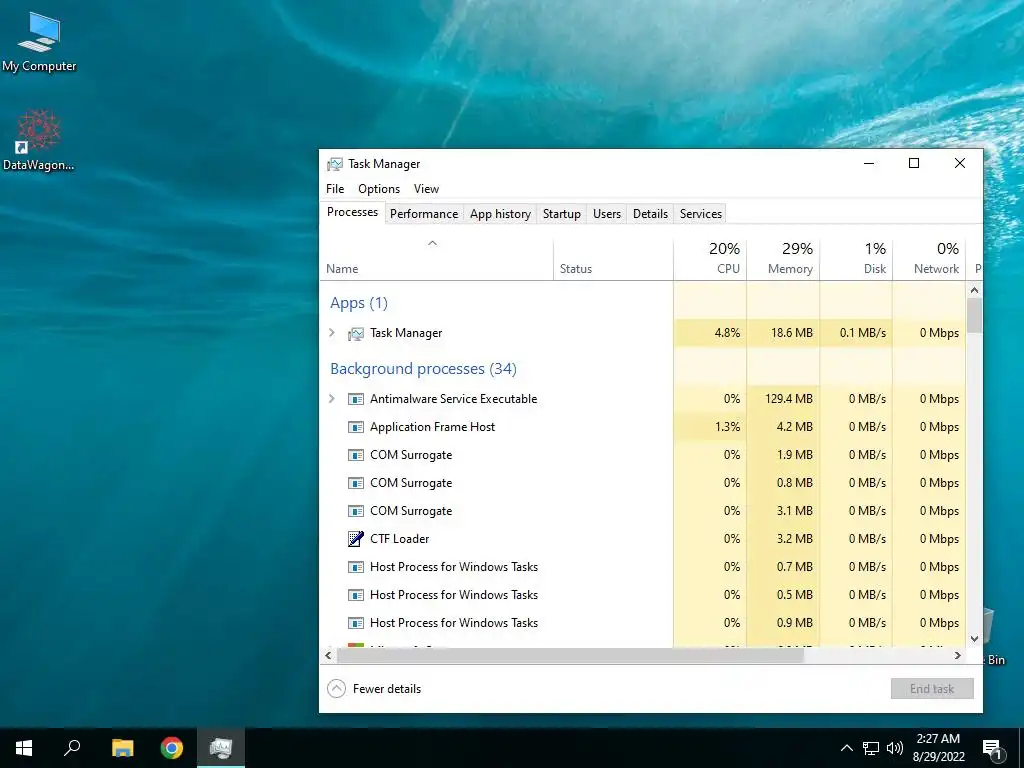Open the network status tray icon
Viewport: 1024px width, 768px height.
(x=871, y=748)
